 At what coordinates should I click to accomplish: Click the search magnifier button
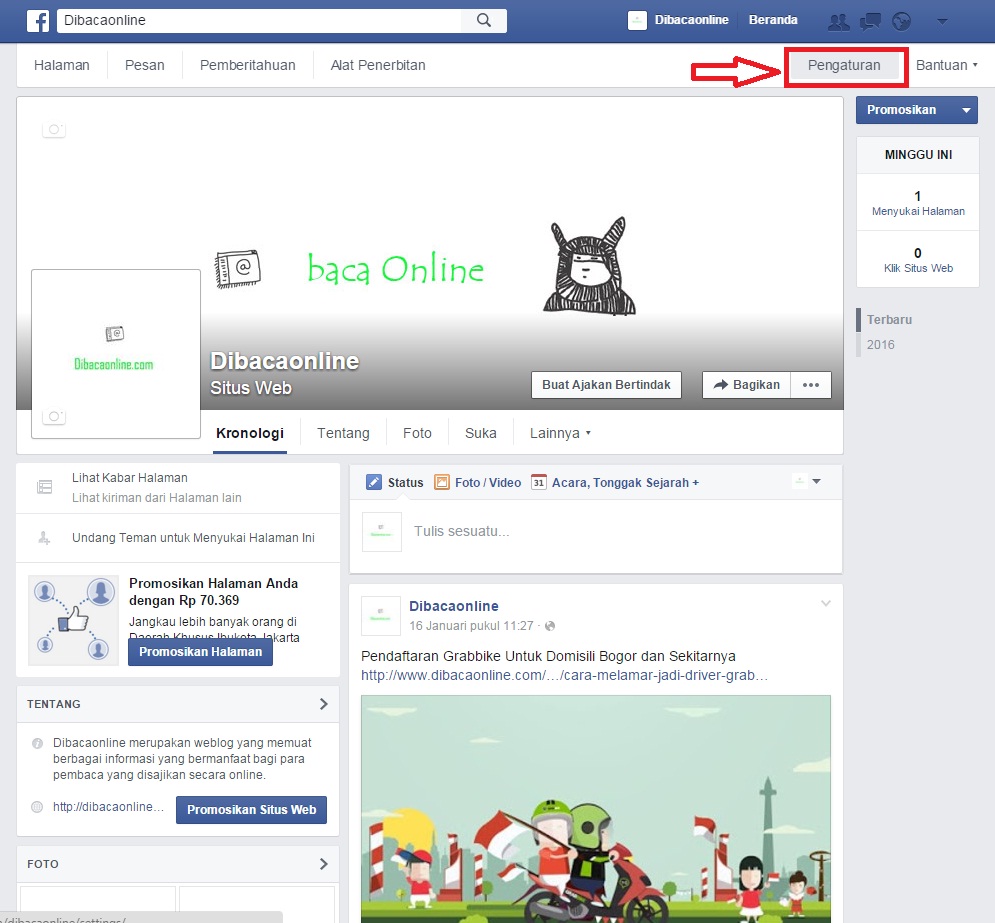click(x=484, y=20)
